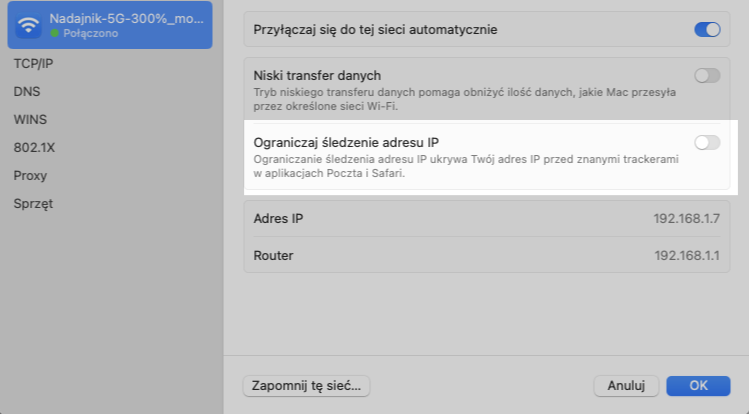Click the green Połączono status dot
Screen dimensions: 749x414
click(x=54, y=33)
